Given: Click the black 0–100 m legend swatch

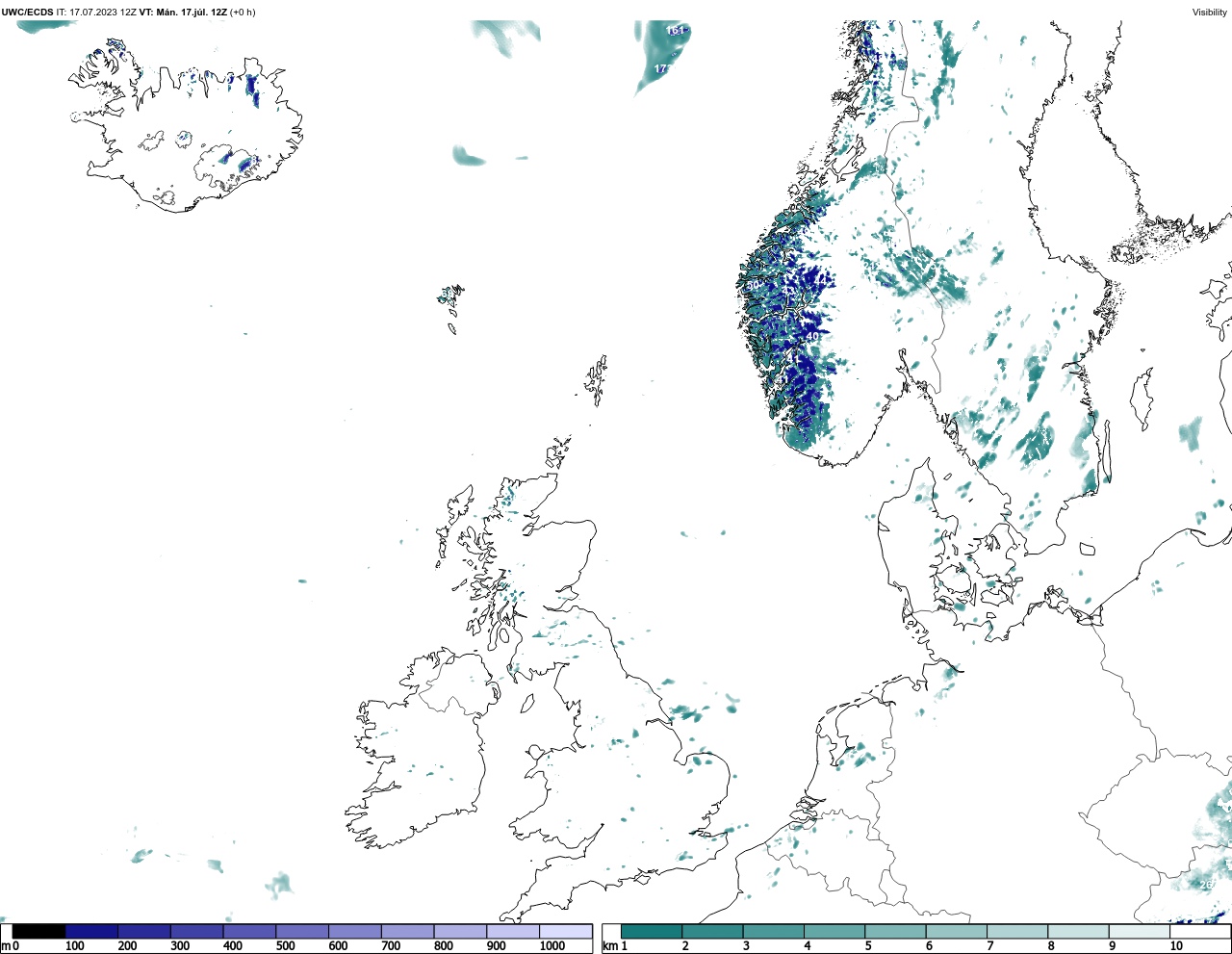Looking at the screenshot, I should click(x=39, y=931).
